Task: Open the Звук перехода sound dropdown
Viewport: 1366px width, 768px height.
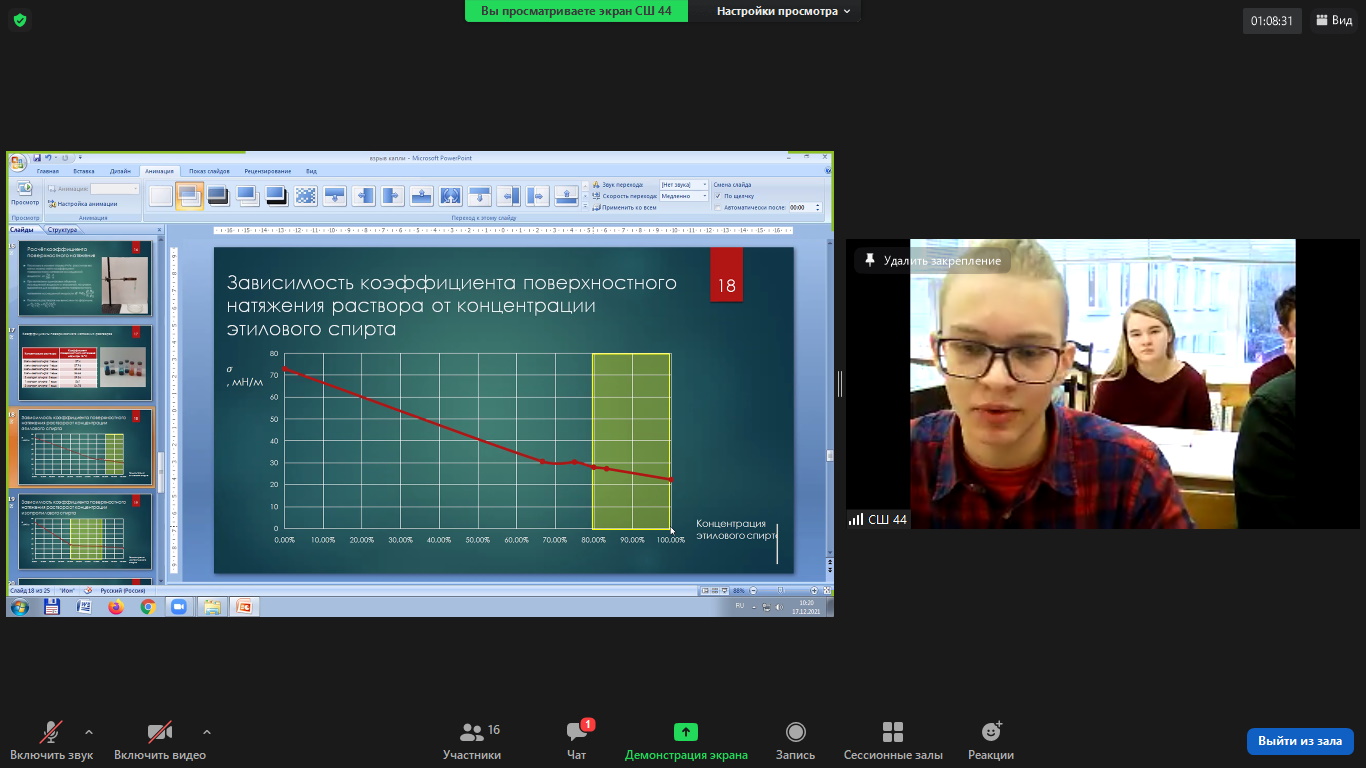Action: click(684, 185)
